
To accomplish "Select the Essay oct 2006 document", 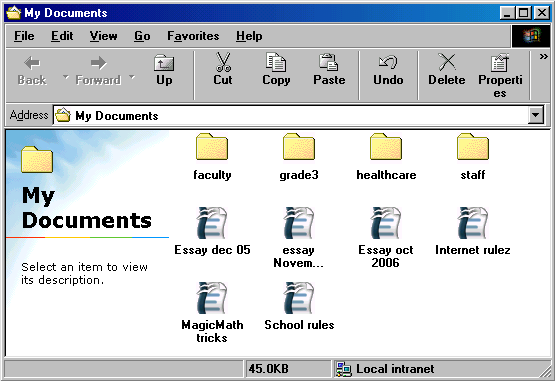I will point(385,237).
